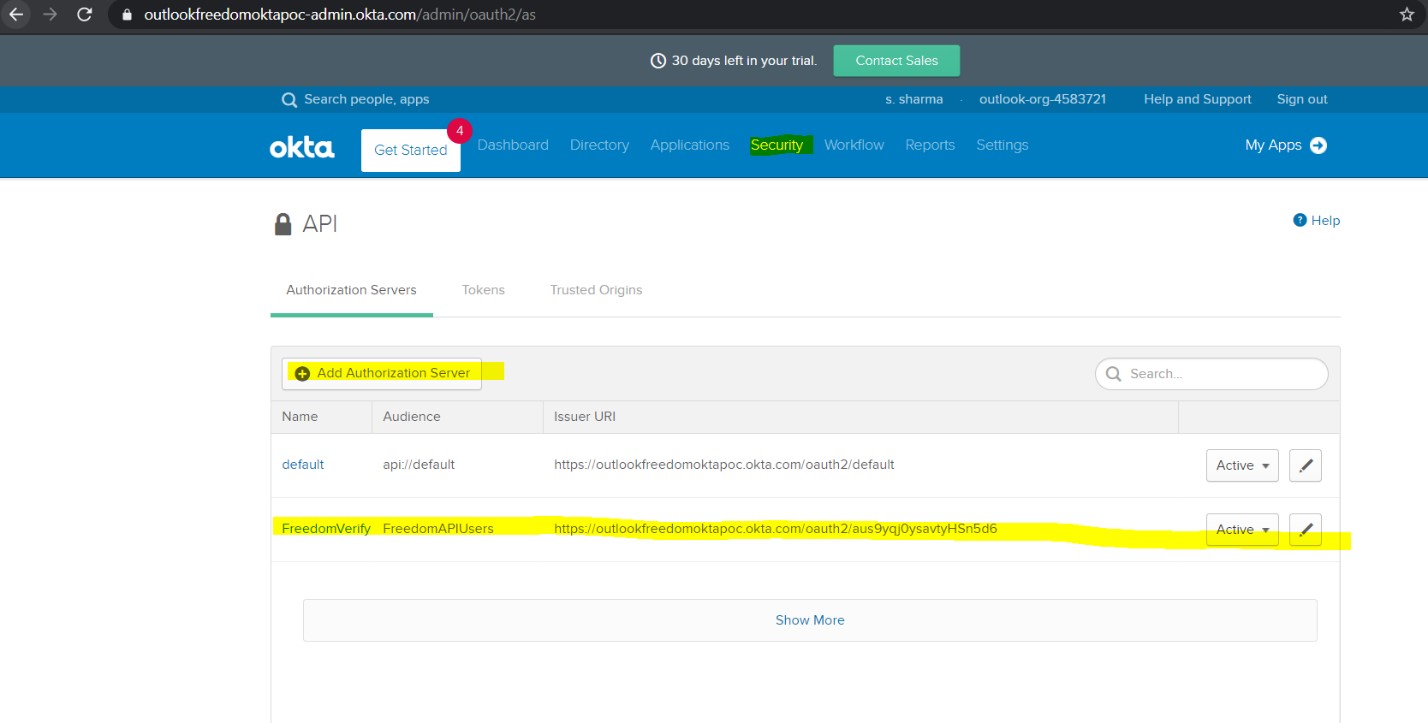Click the browser back arrow
The width and height of the screenshot is (1428, 723).
(x=16, y=15)
